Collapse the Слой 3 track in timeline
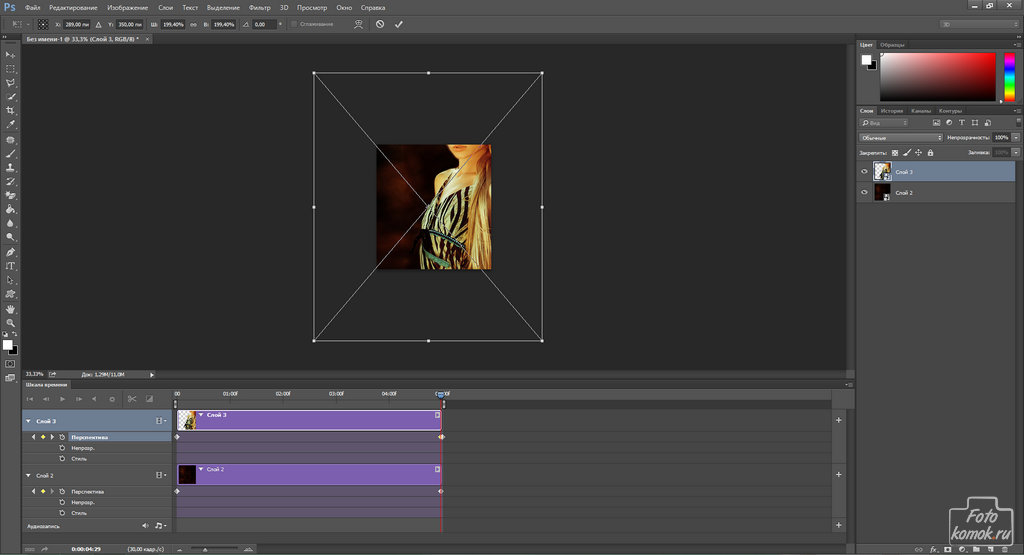1024x555 pixels. (x=28, y=422)
